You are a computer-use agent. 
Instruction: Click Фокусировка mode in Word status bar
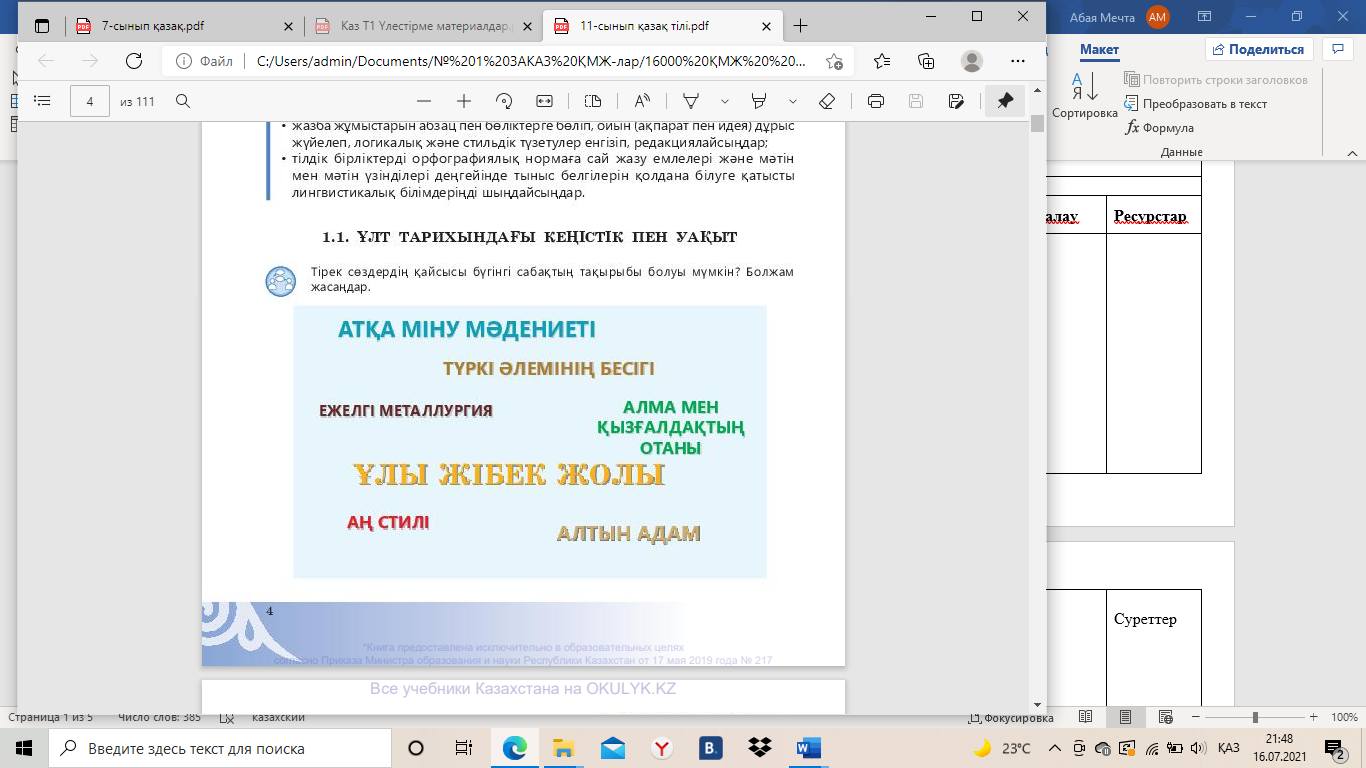pos(1011,718)
